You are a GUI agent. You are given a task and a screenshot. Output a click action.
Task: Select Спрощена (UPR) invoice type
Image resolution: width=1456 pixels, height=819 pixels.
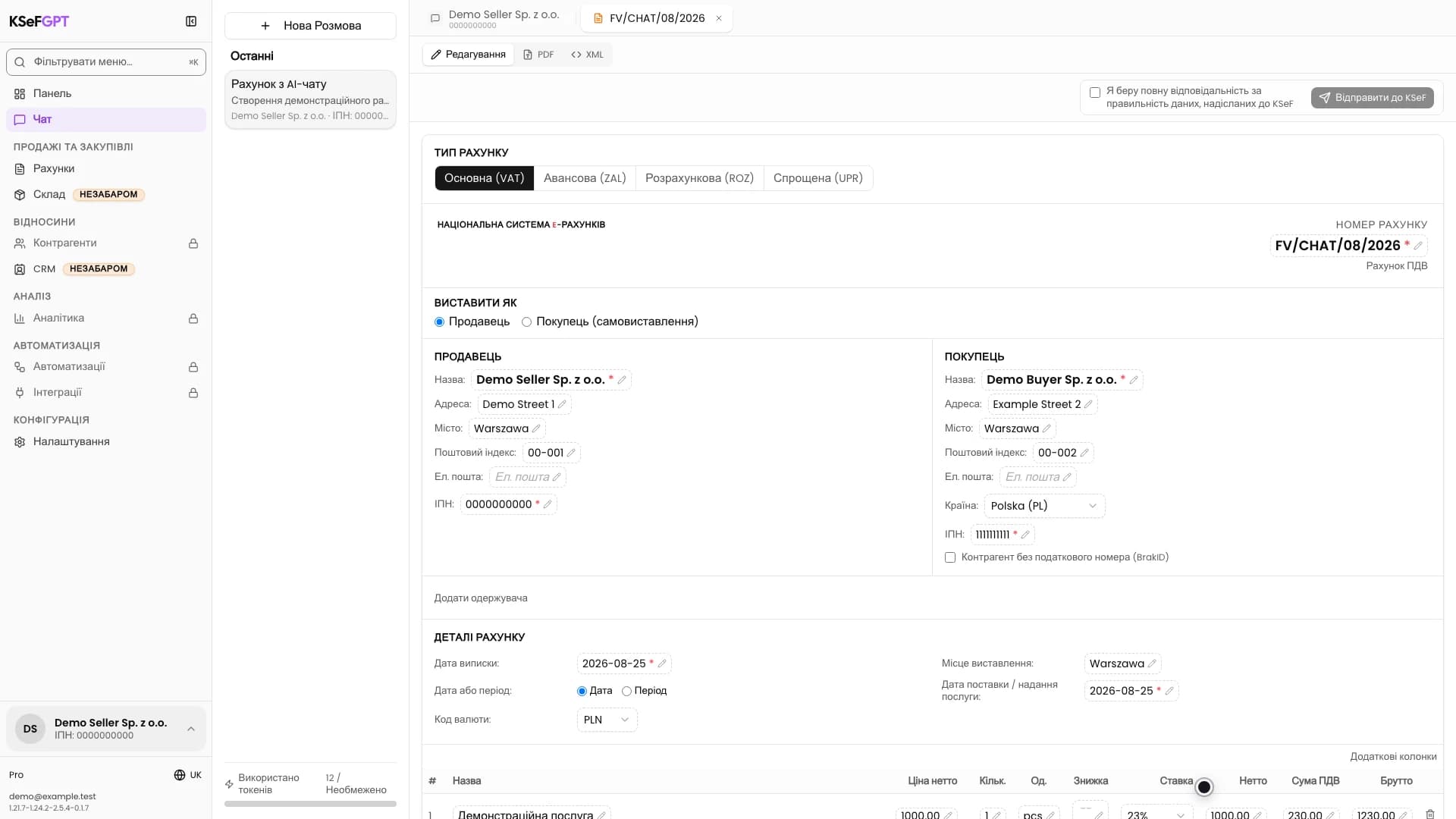coord(818,178)
